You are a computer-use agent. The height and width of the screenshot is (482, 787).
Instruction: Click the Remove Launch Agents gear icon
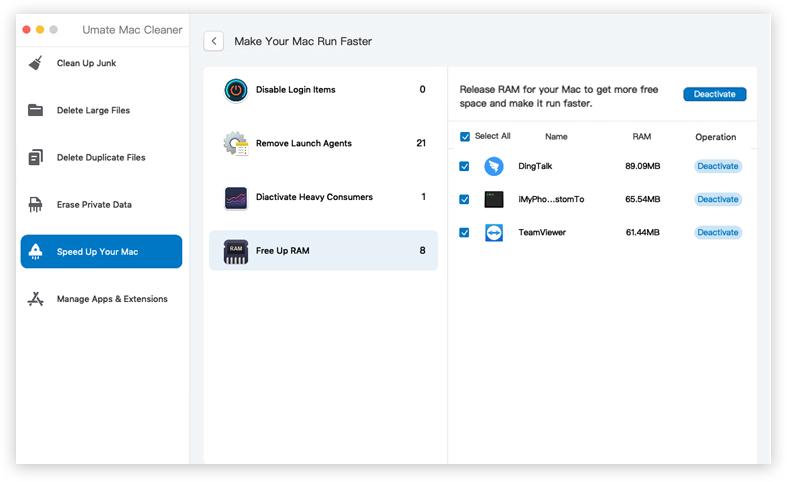pos(236,144)
